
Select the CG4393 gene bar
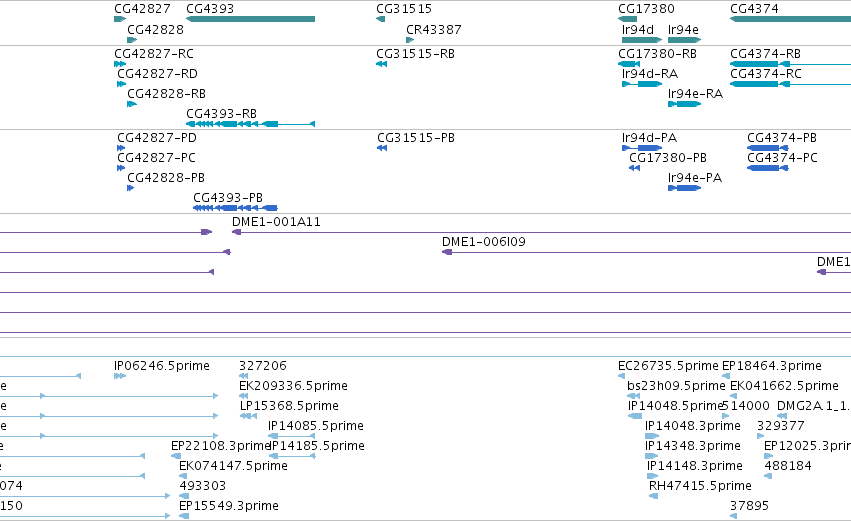250,19
